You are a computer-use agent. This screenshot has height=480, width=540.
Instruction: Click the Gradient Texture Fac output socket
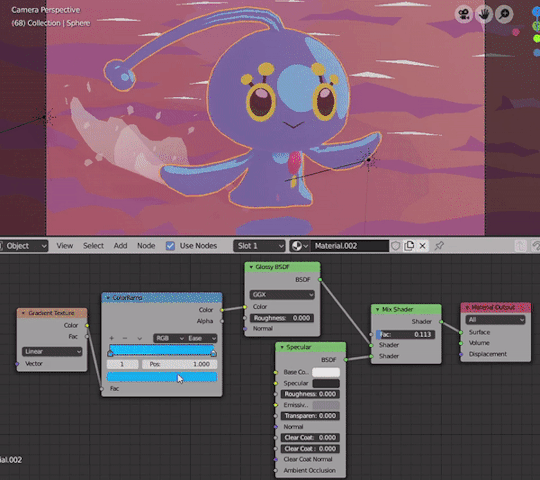(87, 336)
